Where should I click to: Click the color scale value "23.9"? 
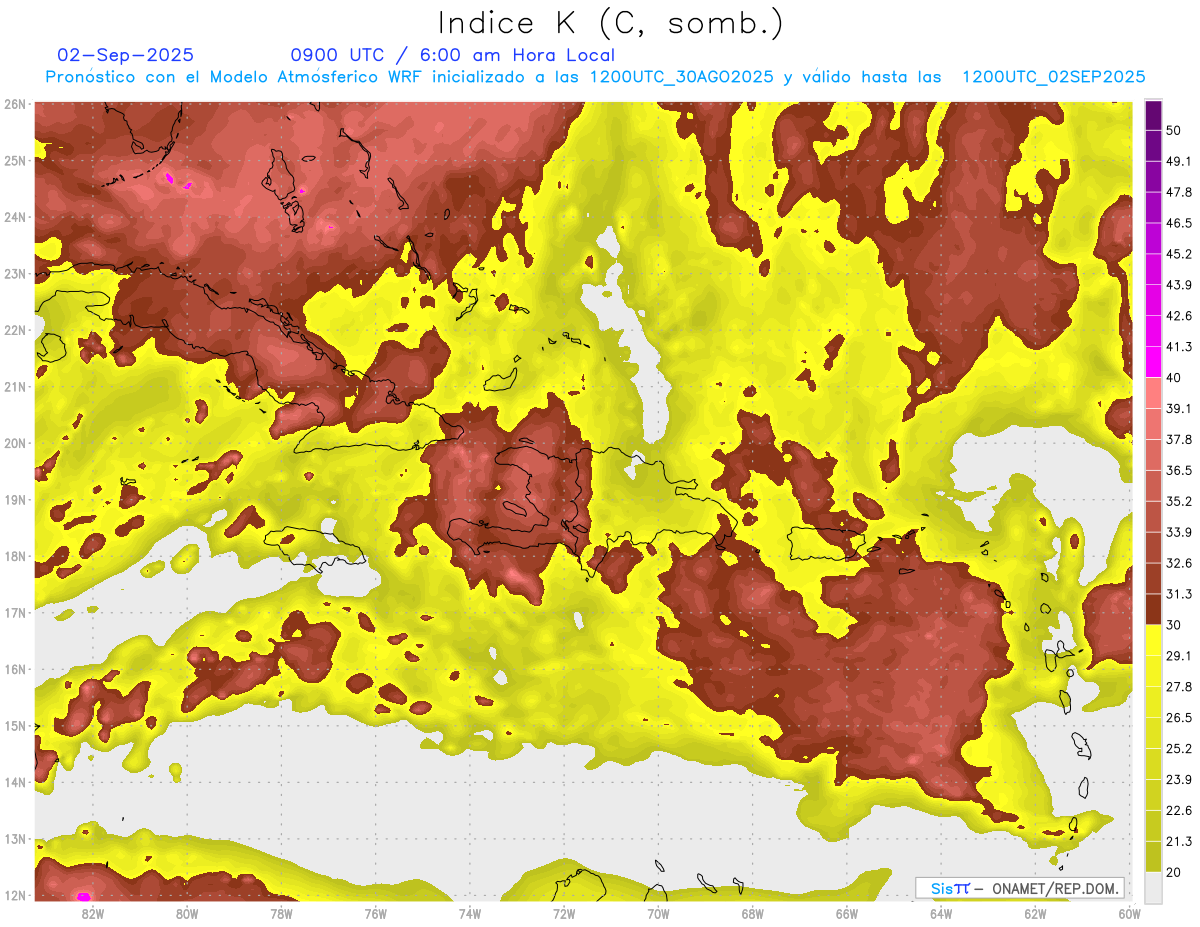[x=1178, y=780]
